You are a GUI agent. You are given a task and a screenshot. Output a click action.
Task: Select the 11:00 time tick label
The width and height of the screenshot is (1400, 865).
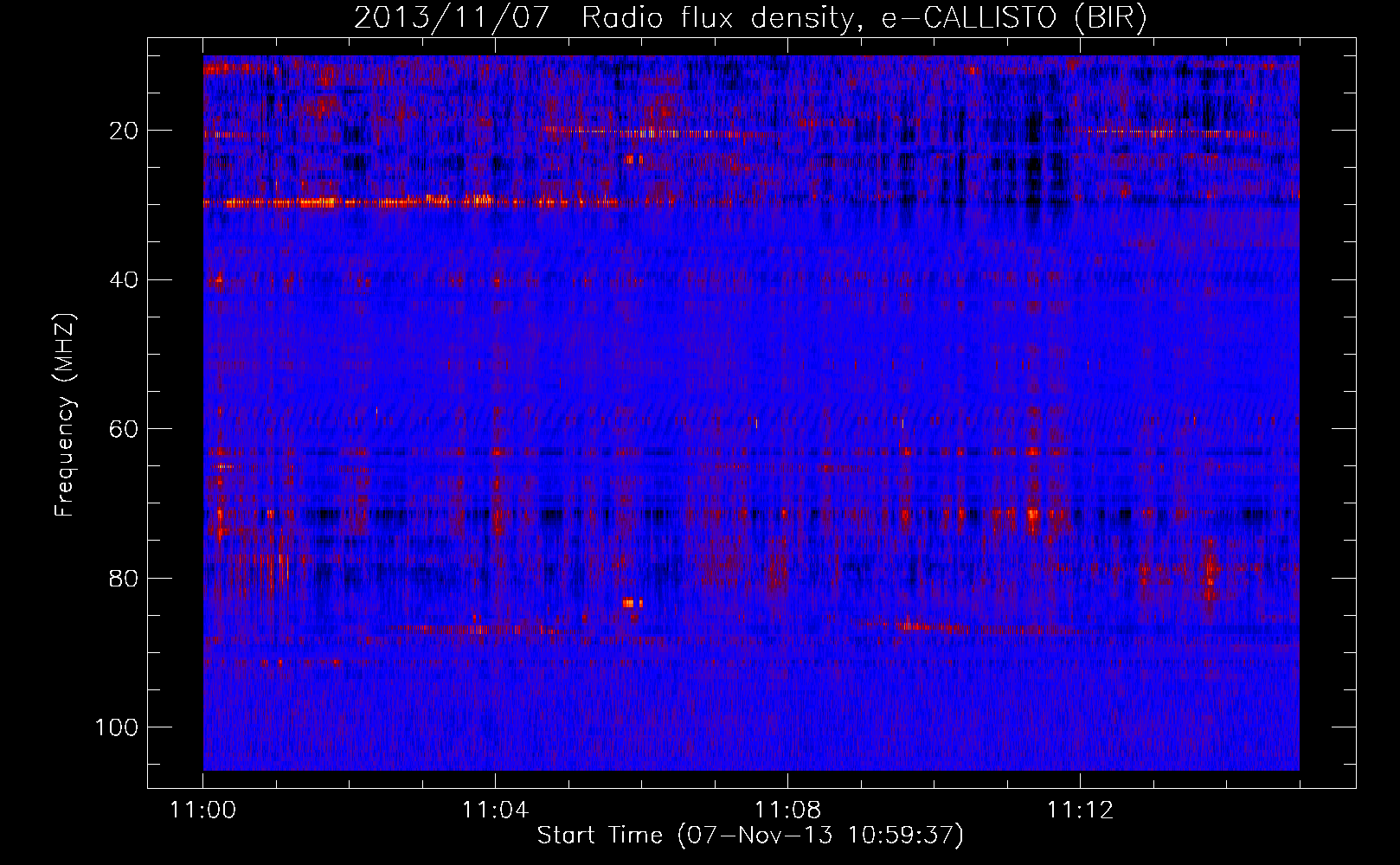click(203, 811)
